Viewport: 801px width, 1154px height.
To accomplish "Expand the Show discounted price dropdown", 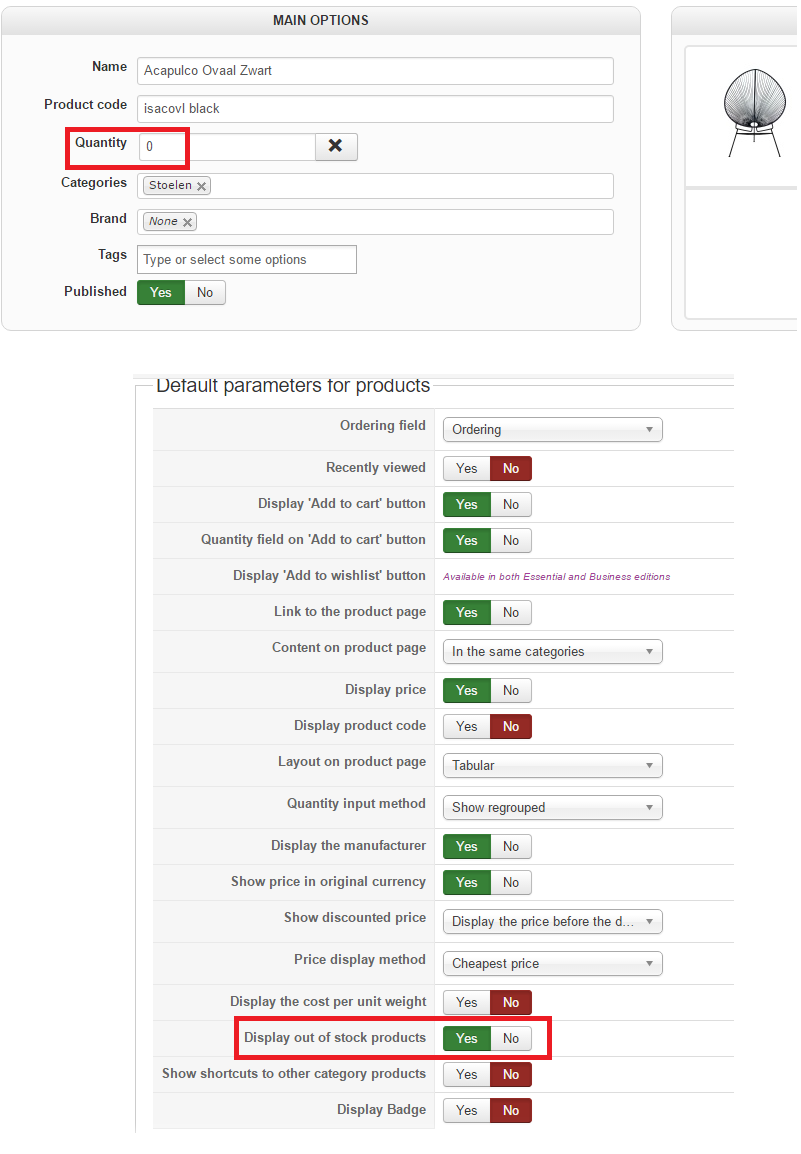I will click(x=552, y=922).
